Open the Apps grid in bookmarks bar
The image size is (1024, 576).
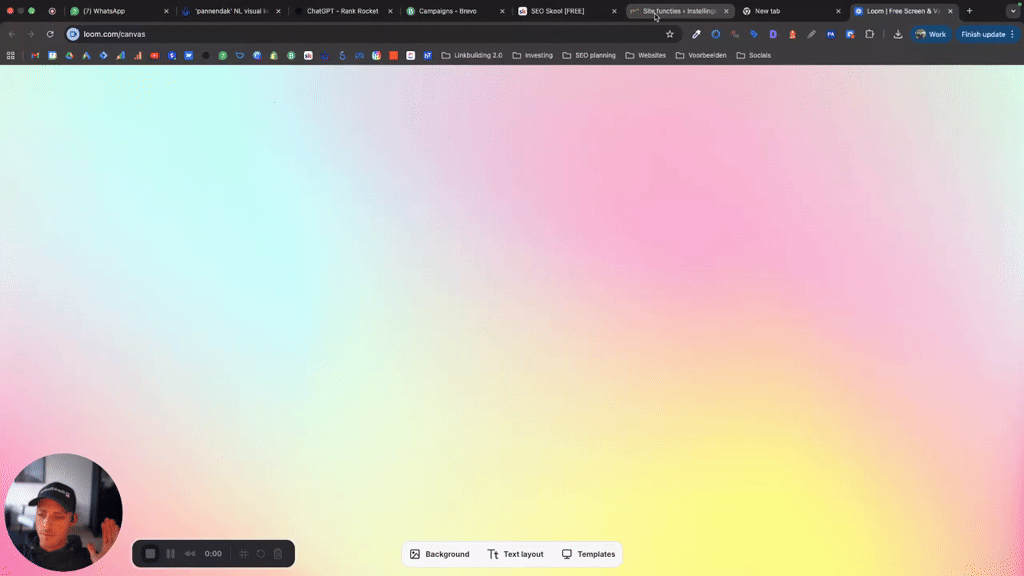[x=10, y=56]
